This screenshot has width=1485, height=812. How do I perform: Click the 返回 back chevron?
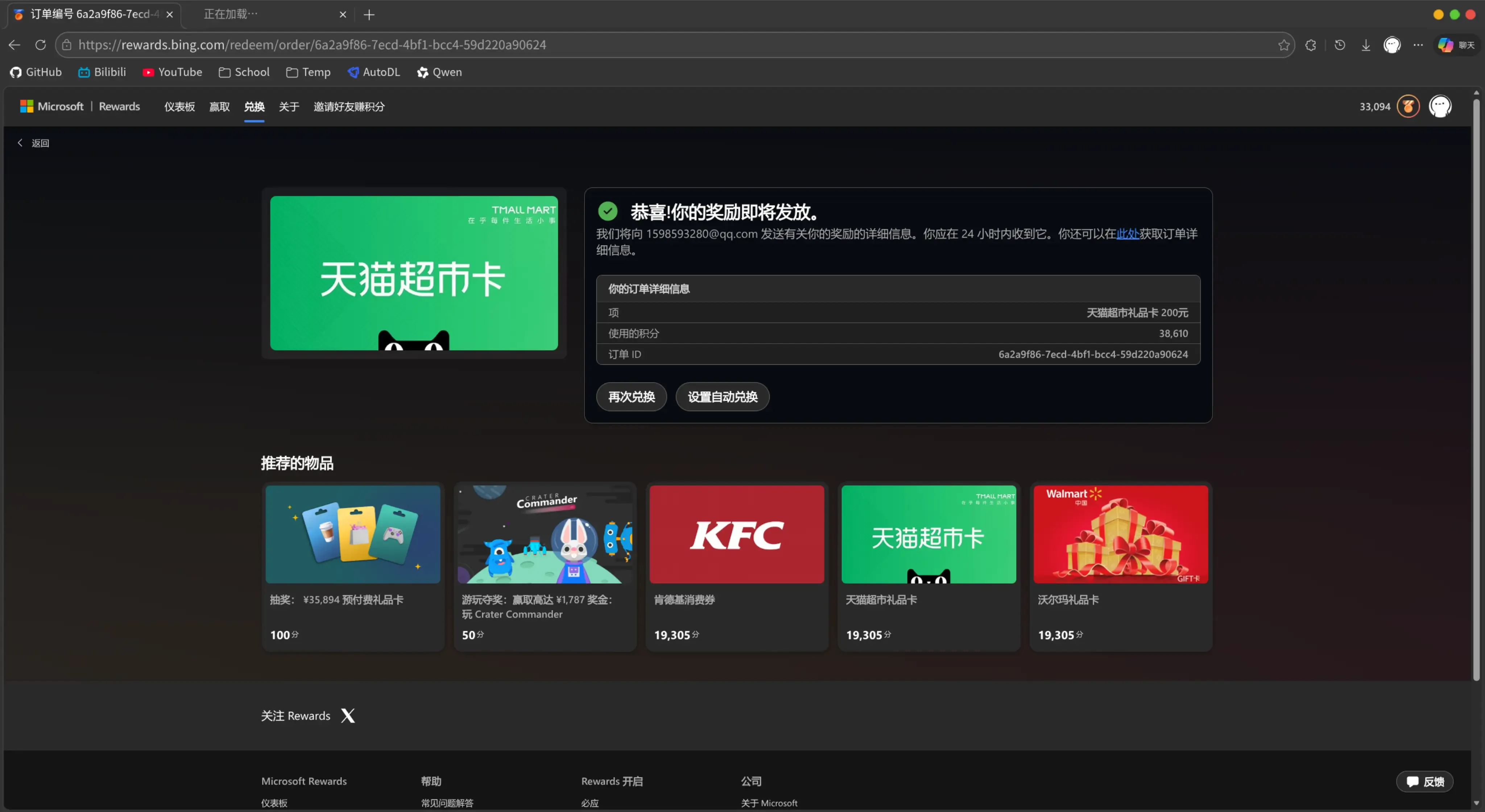20,143
